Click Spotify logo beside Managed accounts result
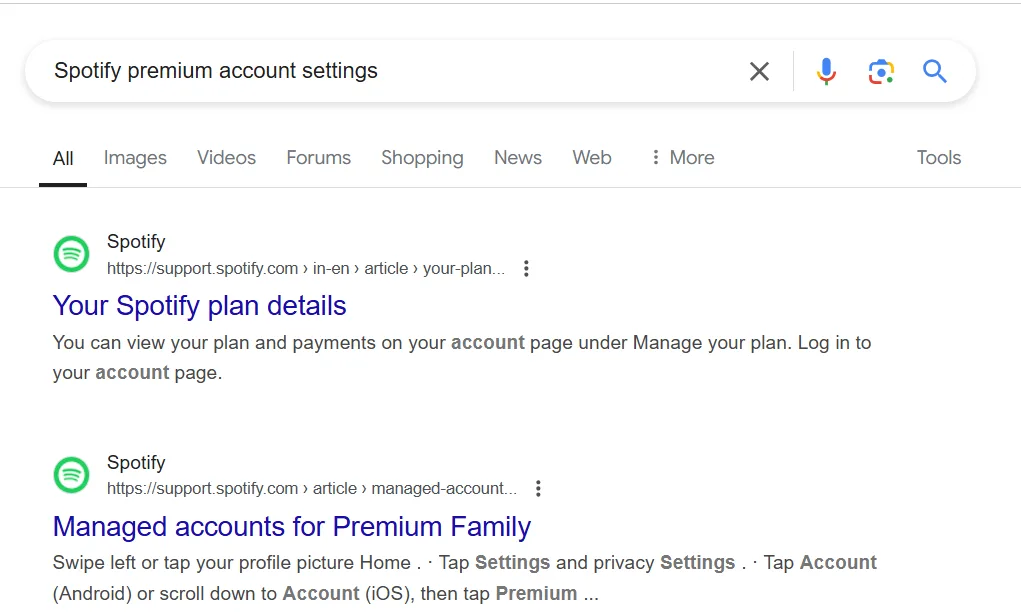The image size is (1021, 615). [x=72, y=475]
